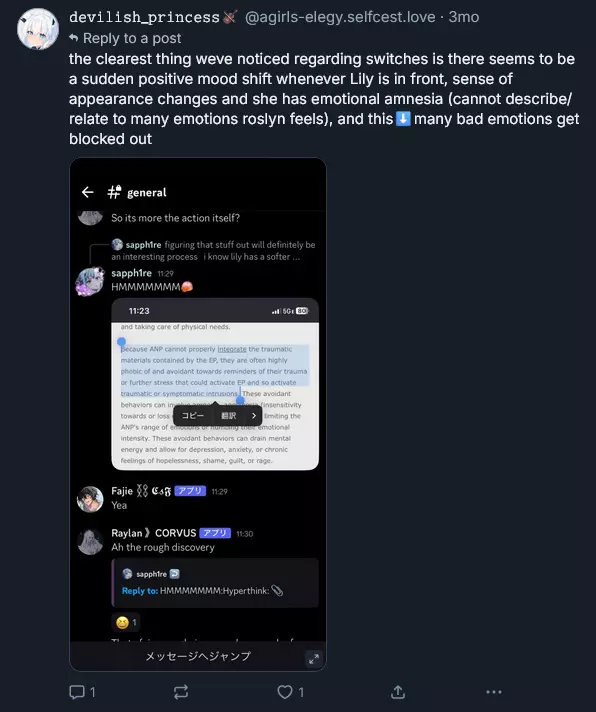Repost using the repost arrows icon
The width and height of the screenshot is (596, 712).
click(x=181, y=692)
